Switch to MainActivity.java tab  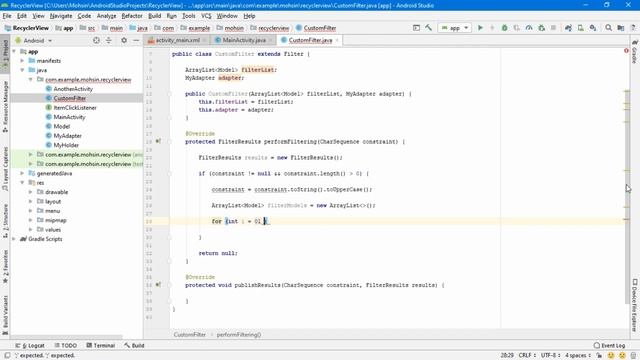click(244, 40)
